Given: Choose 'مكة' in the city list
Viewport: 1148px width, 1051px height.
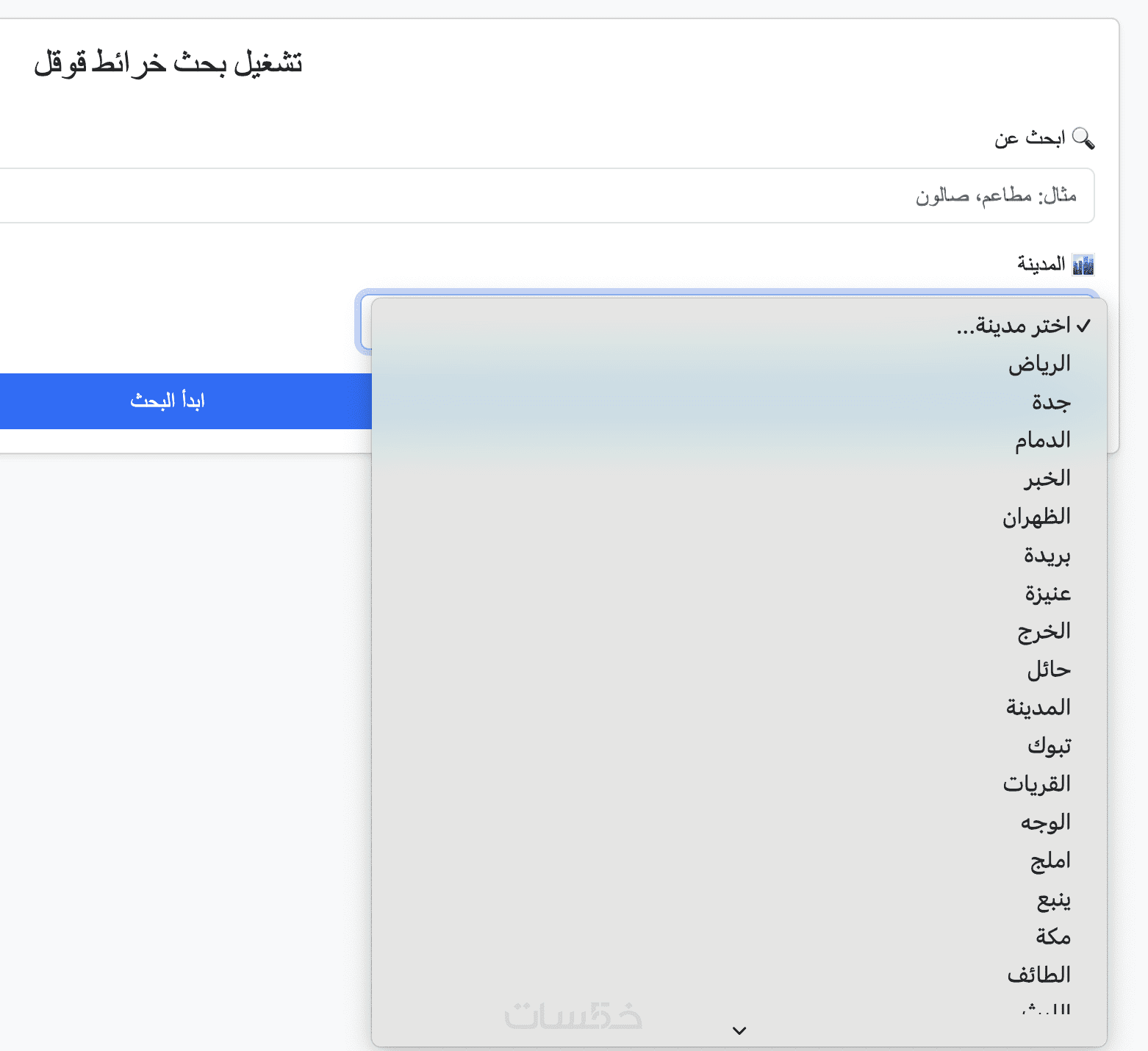Looking at the screenshot, I should (x=1053, y=937).
